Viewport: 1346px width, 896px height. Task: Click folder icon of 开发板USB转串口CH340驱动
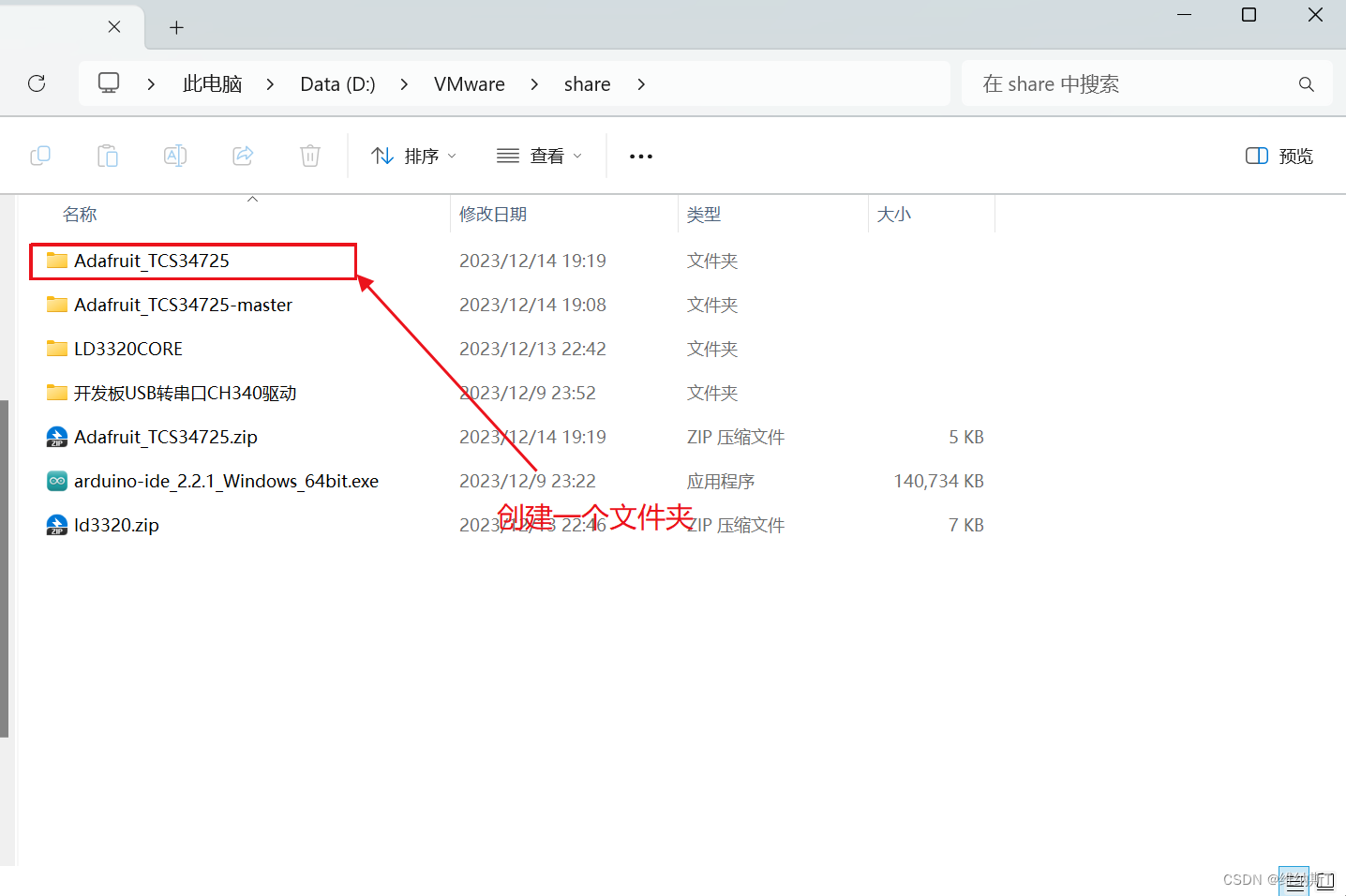57,393
